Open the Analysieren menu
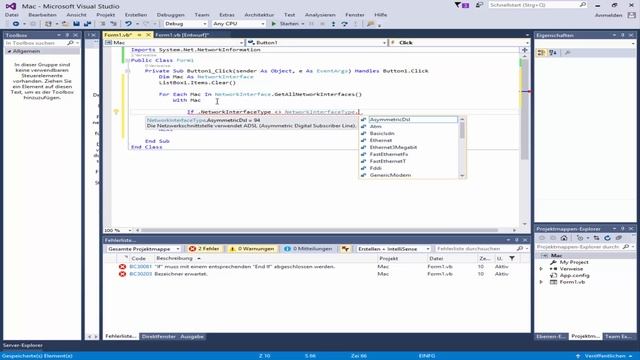This screenshot has width=640, height=360. tap(320, 15)
